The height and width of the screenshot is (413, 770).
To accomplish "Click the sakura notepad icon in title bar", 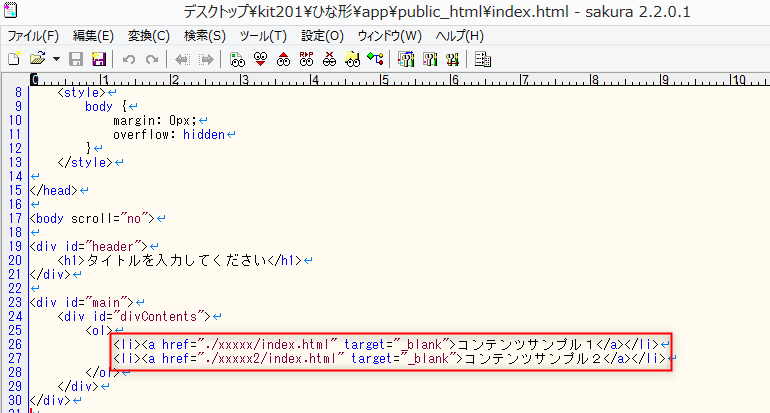I will 10,10.
